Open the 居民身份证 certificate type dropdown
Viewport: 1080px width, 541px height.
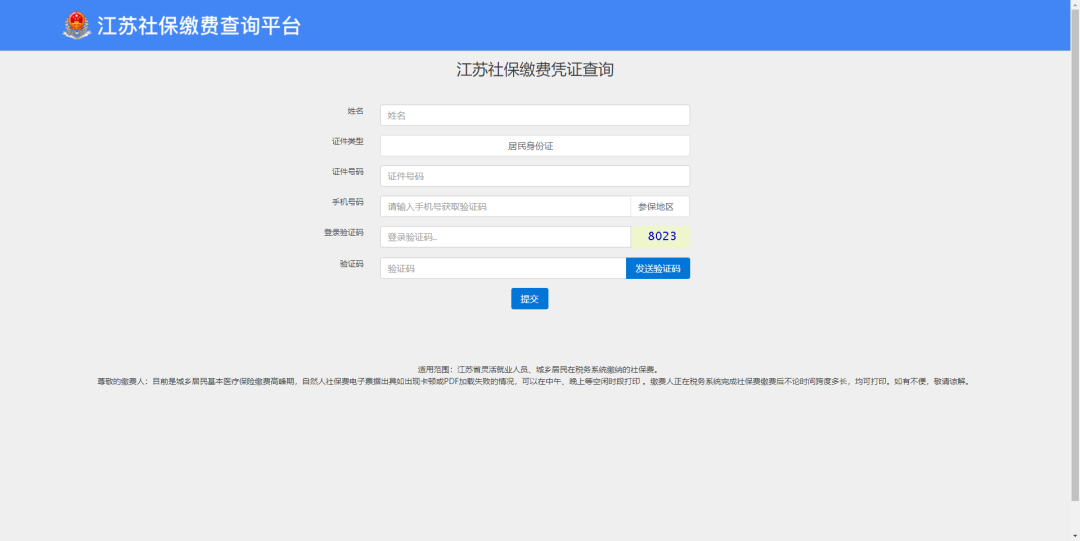[x=534, y=146]
